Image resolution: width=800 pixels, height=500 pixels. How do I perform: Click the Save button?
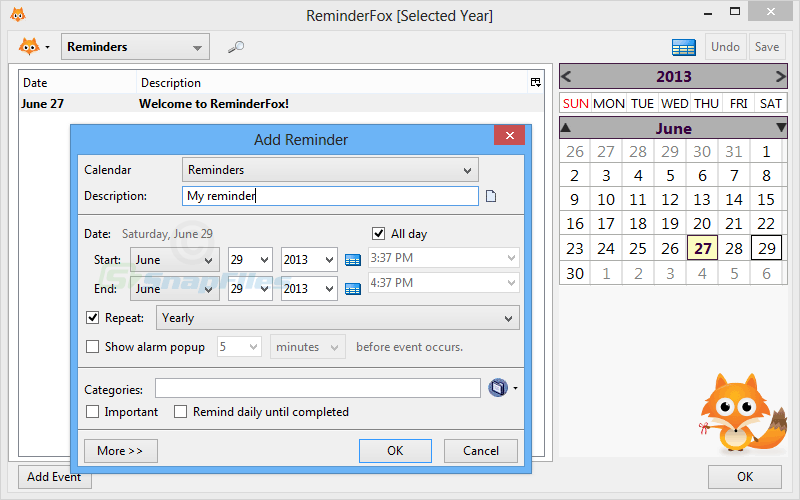coord(767,47)
